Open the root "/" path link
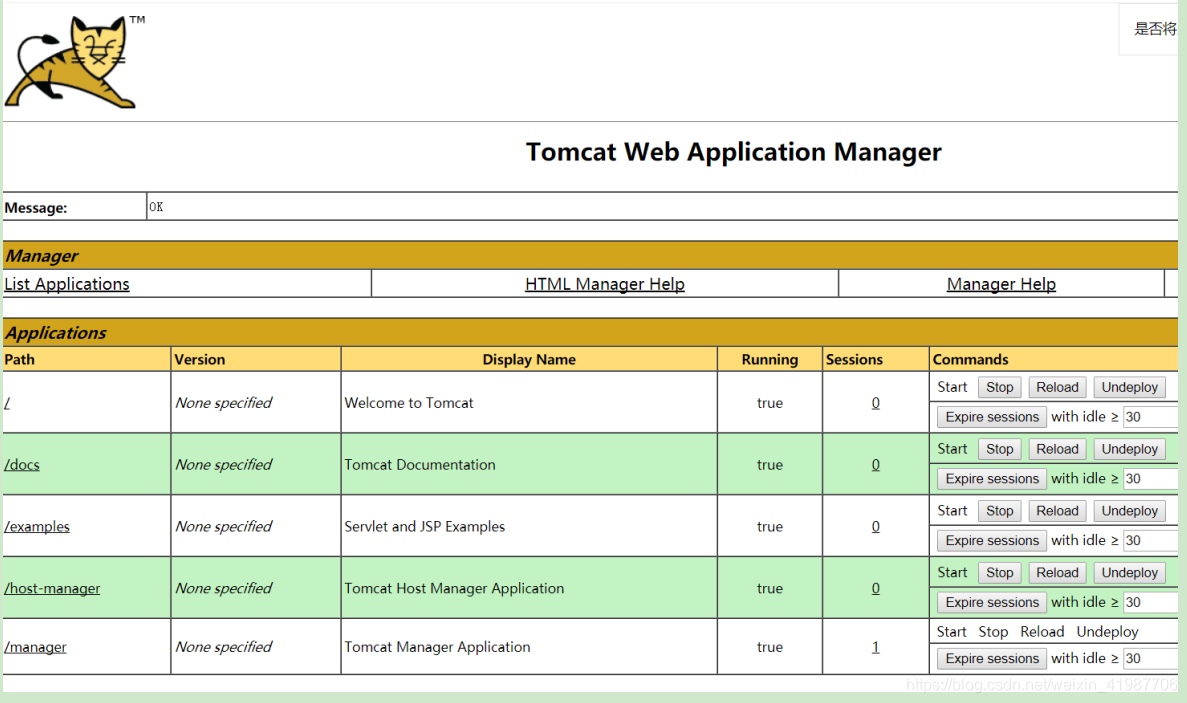Screen dimensions: 1187x703 click(7, 403)
